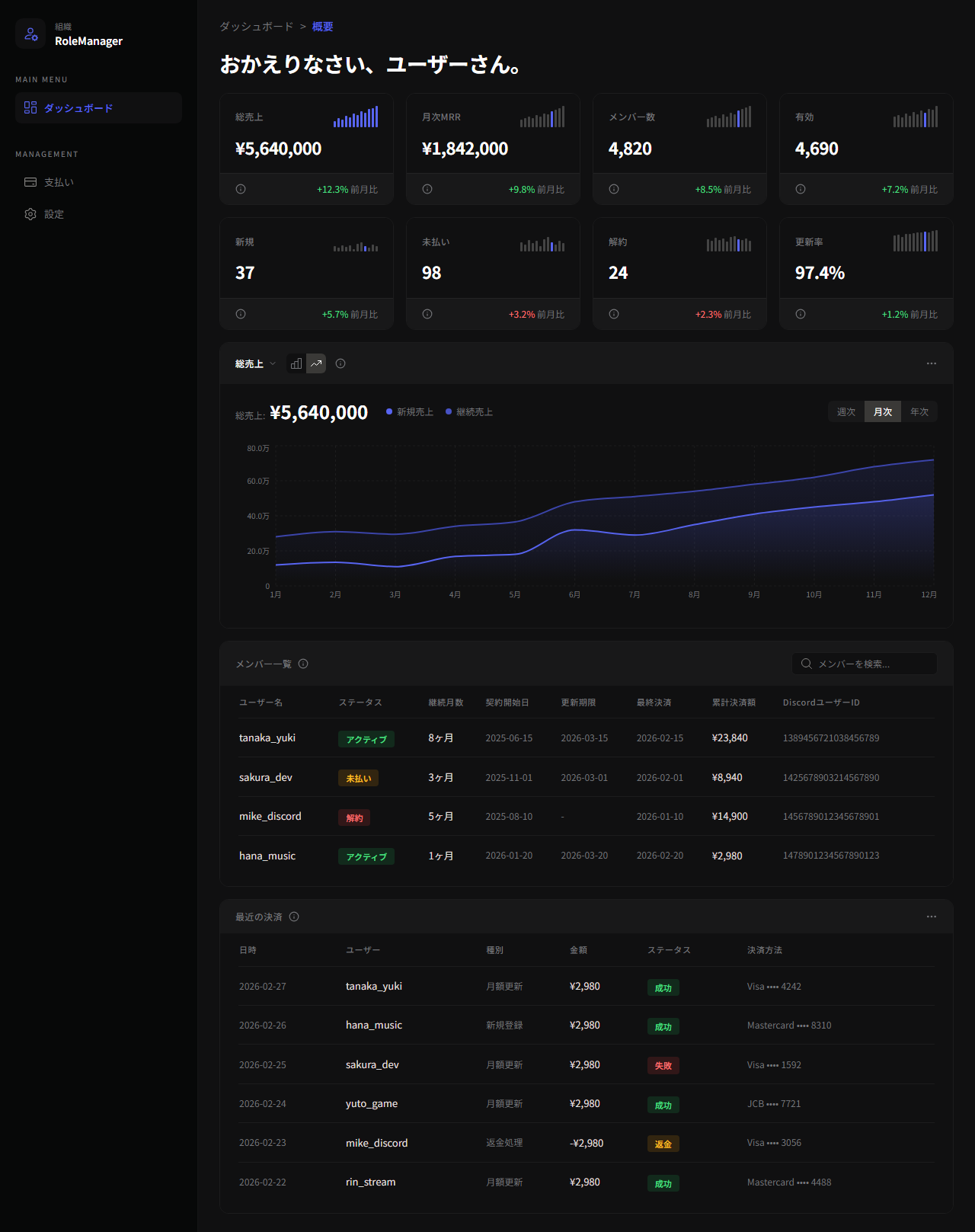Screen dimensions: 975x1232
Task: Select 年次 time range toggle
Action: (x=919, y=411)
